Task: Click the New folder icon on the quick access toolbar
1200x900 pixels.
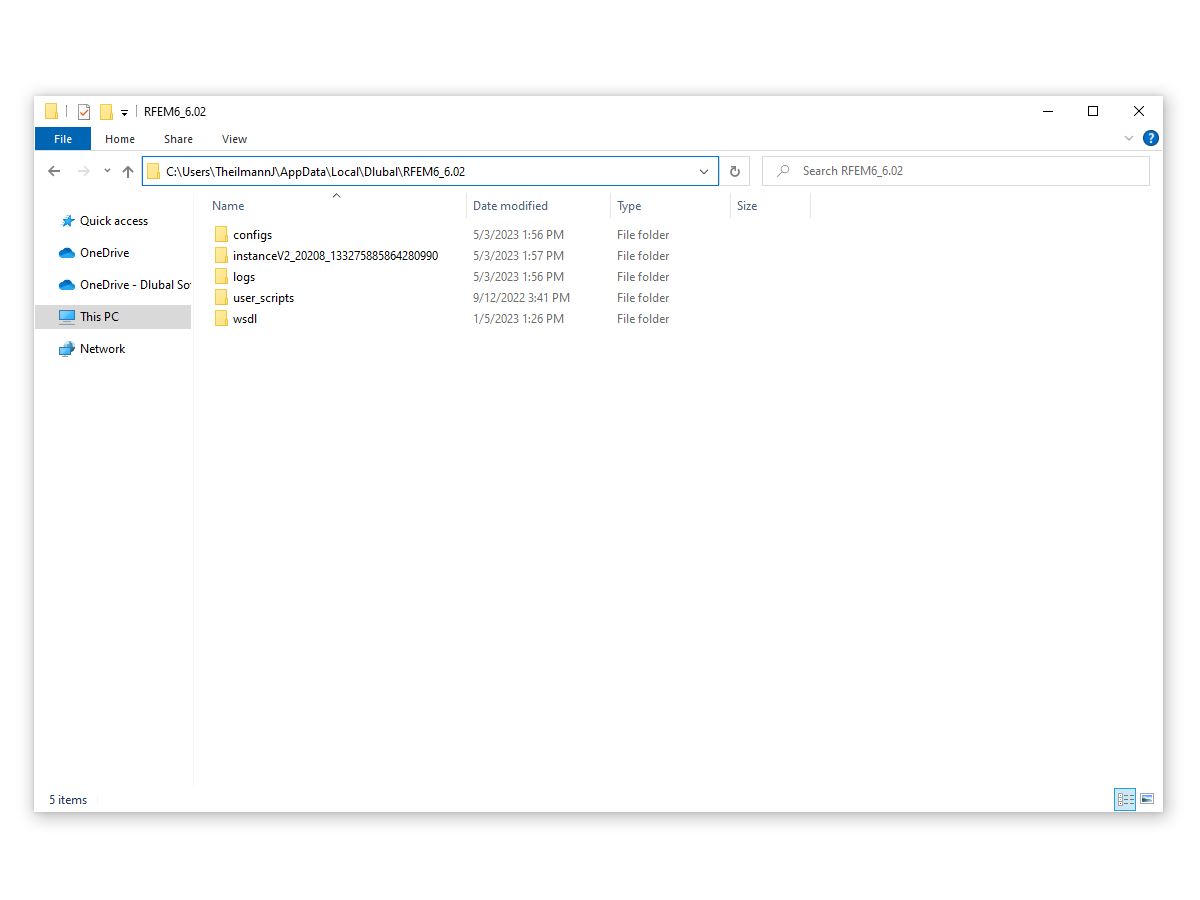Action: point(104,111)
